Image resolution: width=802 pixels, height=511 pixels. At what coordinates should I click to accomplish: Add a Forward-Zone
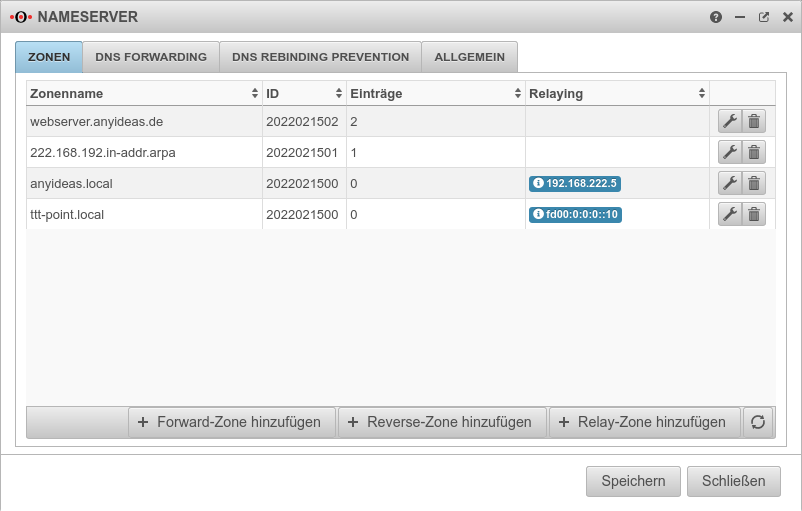coord(232,422)
